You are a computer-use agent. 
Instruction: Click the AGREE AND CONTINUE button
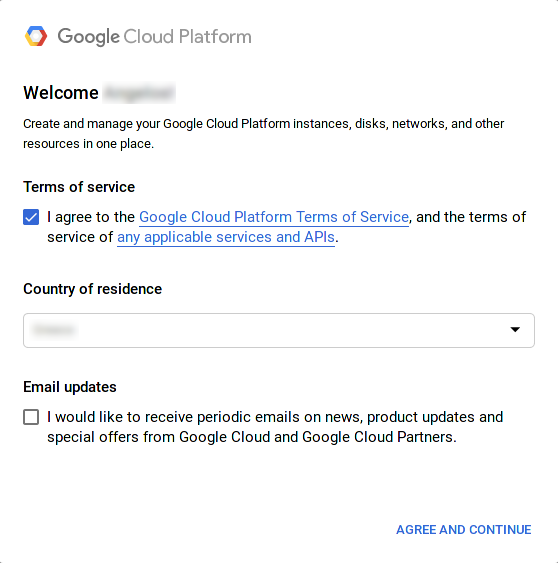coord(464,530)
